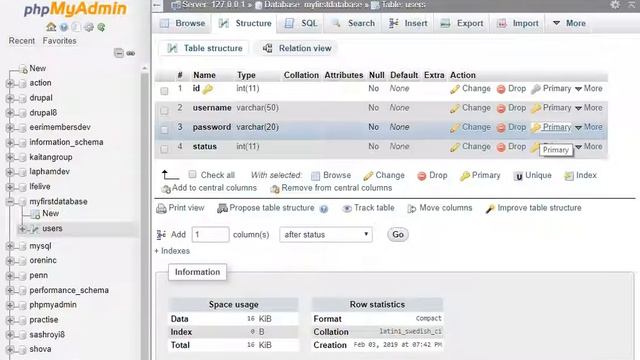
Task: Enable the Check all checkbox
Action: pos(192,175)
